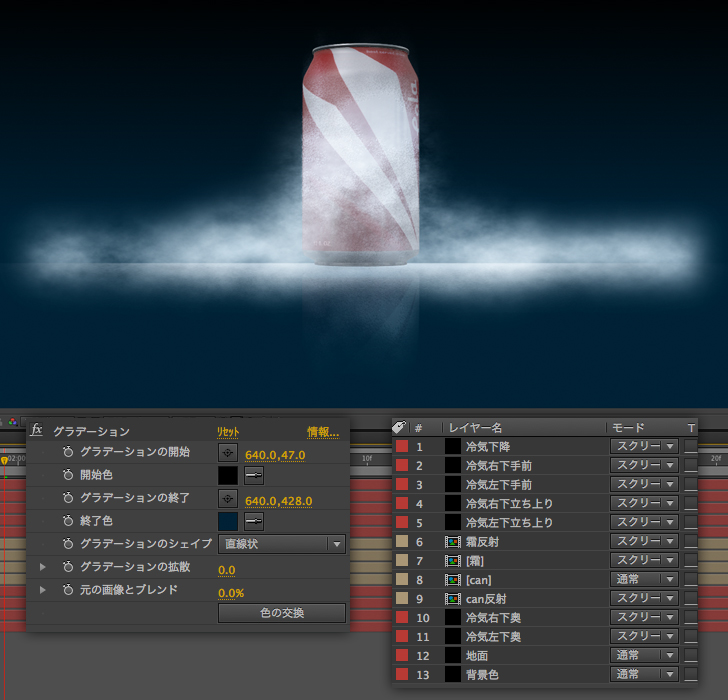728x700 pixels.
Task: Click crosshair point picker for グラデーションの終了
Action: [x=228, y=499]
